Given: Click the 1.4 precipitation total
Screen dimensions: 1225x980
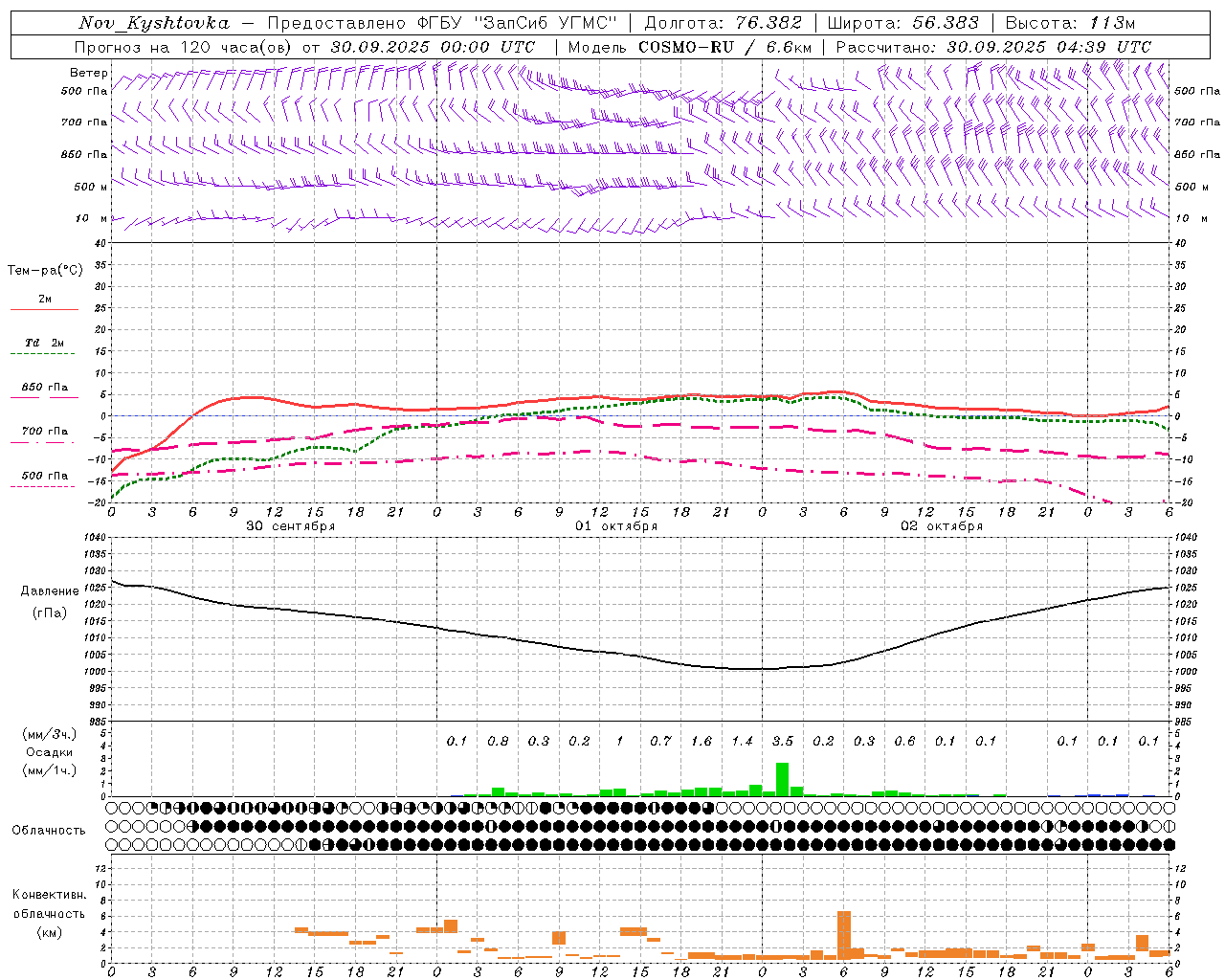Looking at the screenshot, I should click(742, 741).
